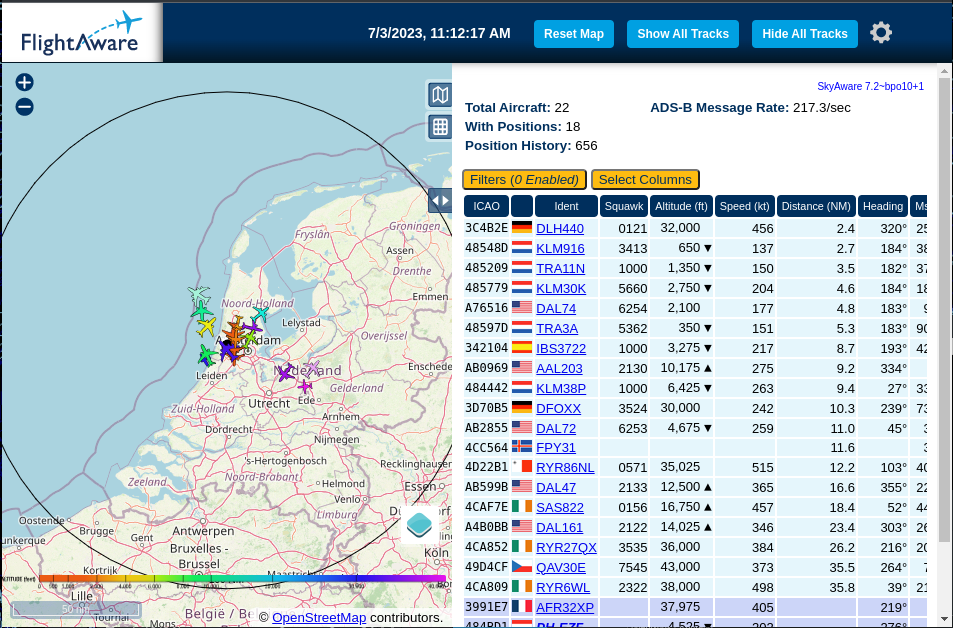Open the AAL203 flight link
The image size is (953, 628).
click(559, 368)
